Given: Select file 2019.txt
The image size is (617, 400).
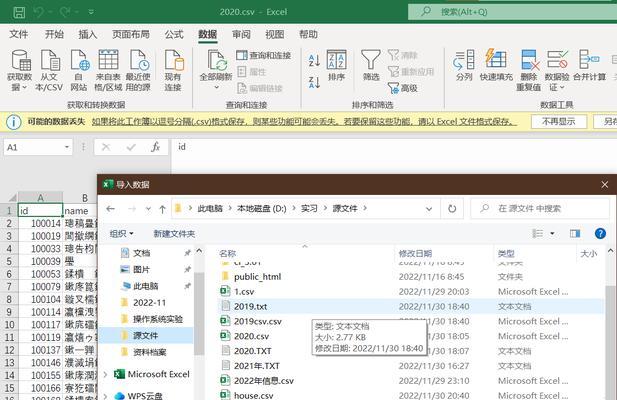Looking at the screenshot, I should pyautogui.click(x=250, y=306).
